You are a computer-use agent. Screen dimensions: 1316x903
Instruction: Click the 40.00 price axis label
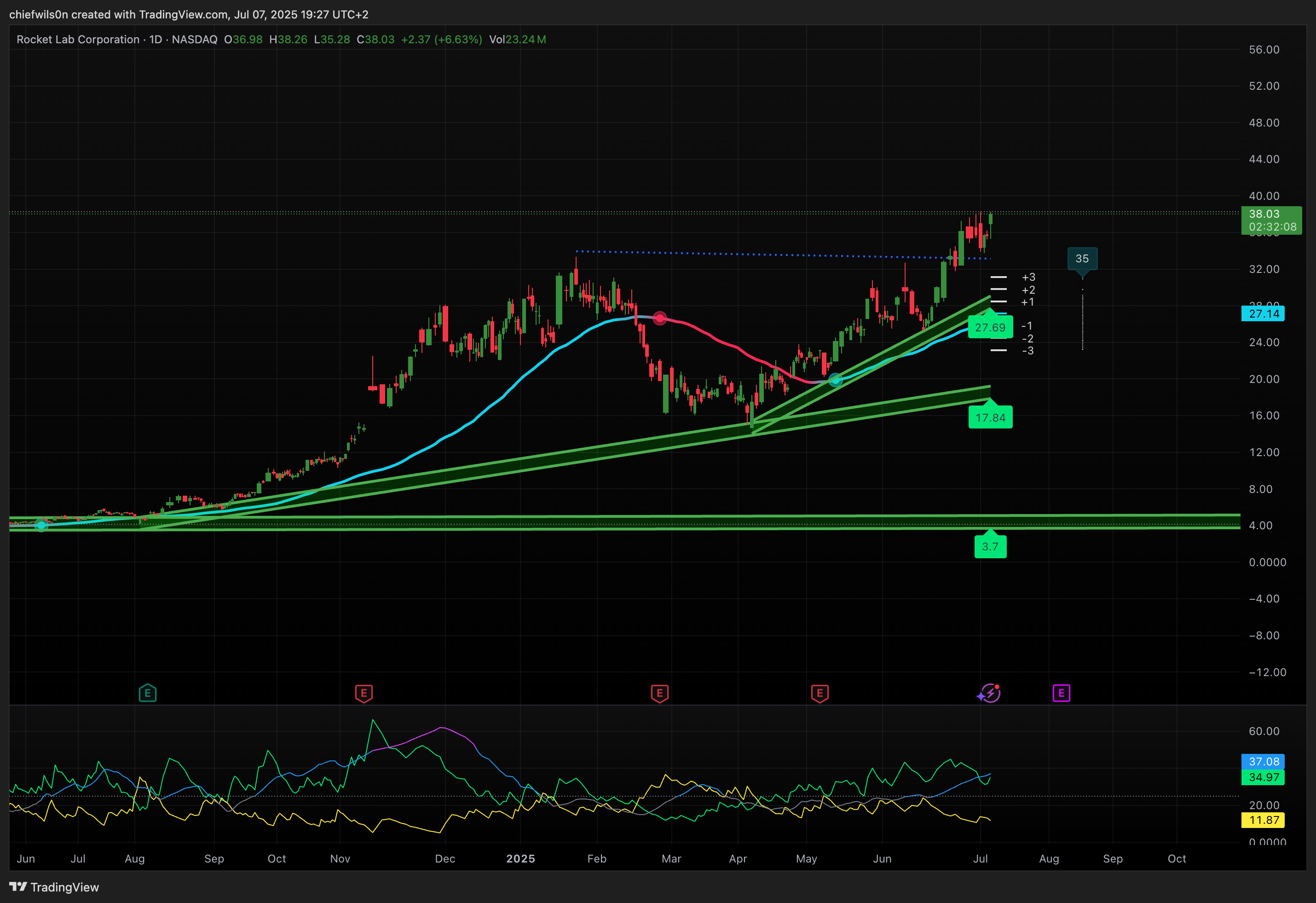click(1264, 196)
